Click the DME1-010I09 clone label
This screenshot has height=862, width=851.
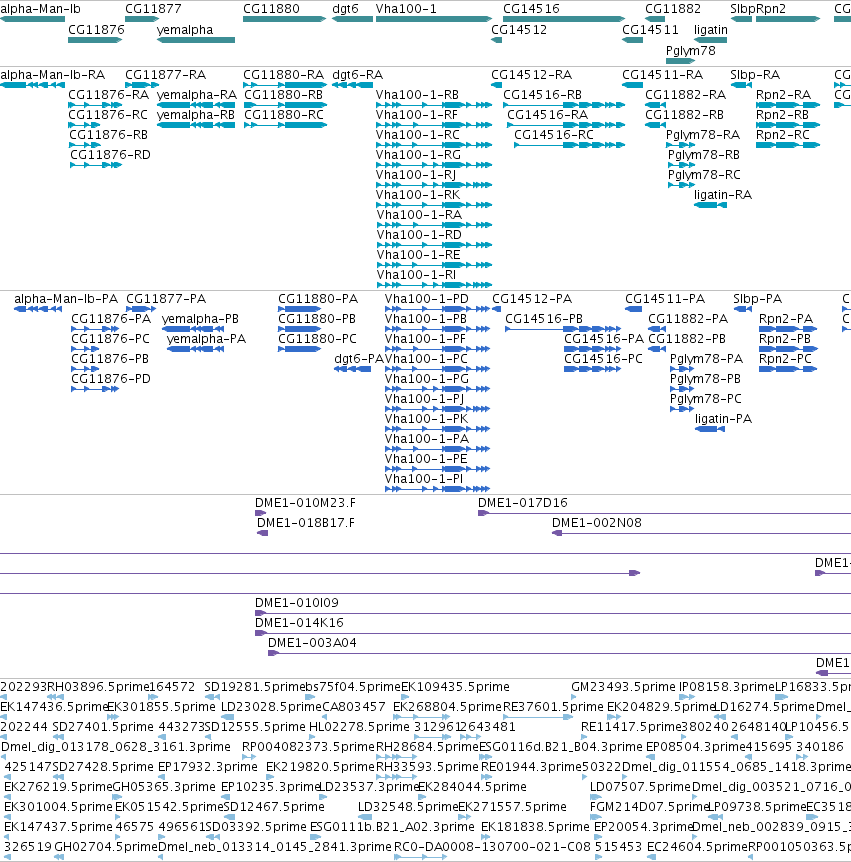pyautogui.click(x=297, y=603)
